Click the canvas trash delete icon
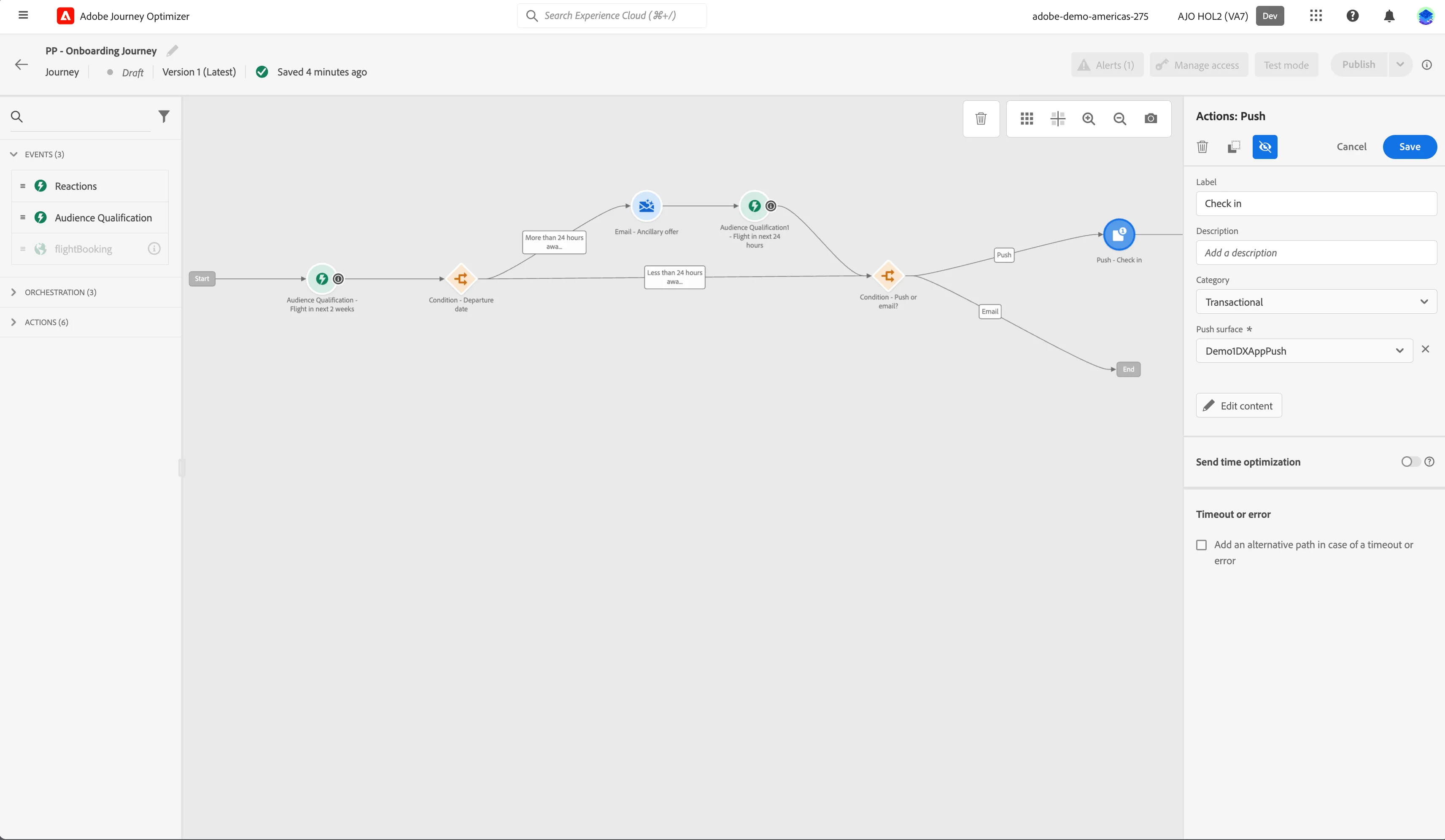 tap(981, 118)
